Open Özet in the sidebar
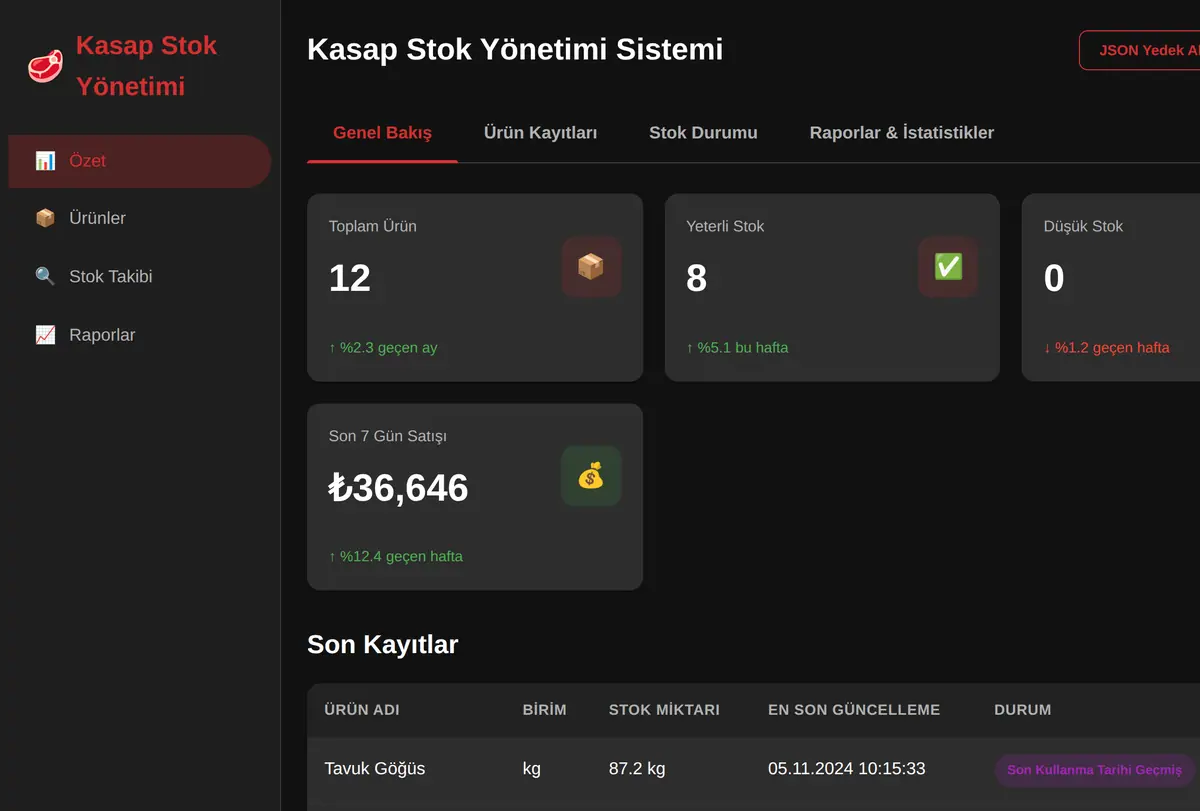 (140, 161)
